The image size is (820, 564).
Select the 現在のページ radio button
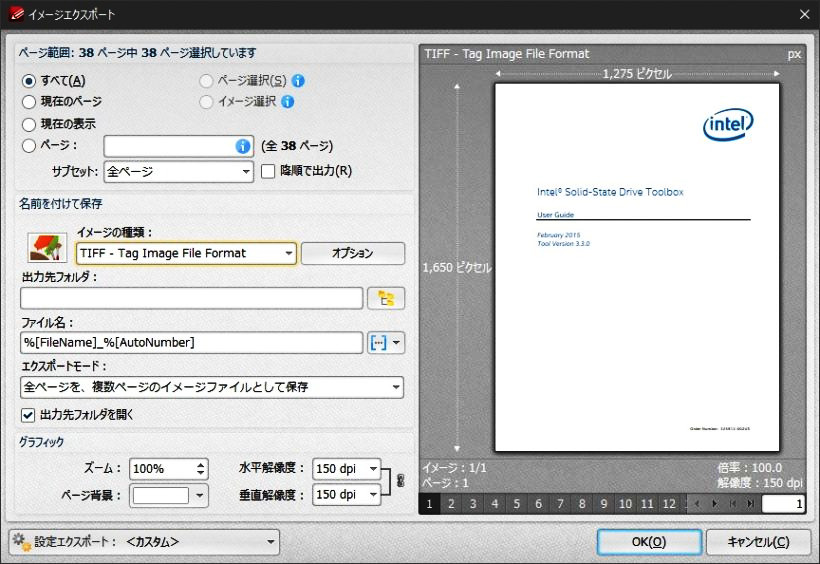(x=29, y=101)
